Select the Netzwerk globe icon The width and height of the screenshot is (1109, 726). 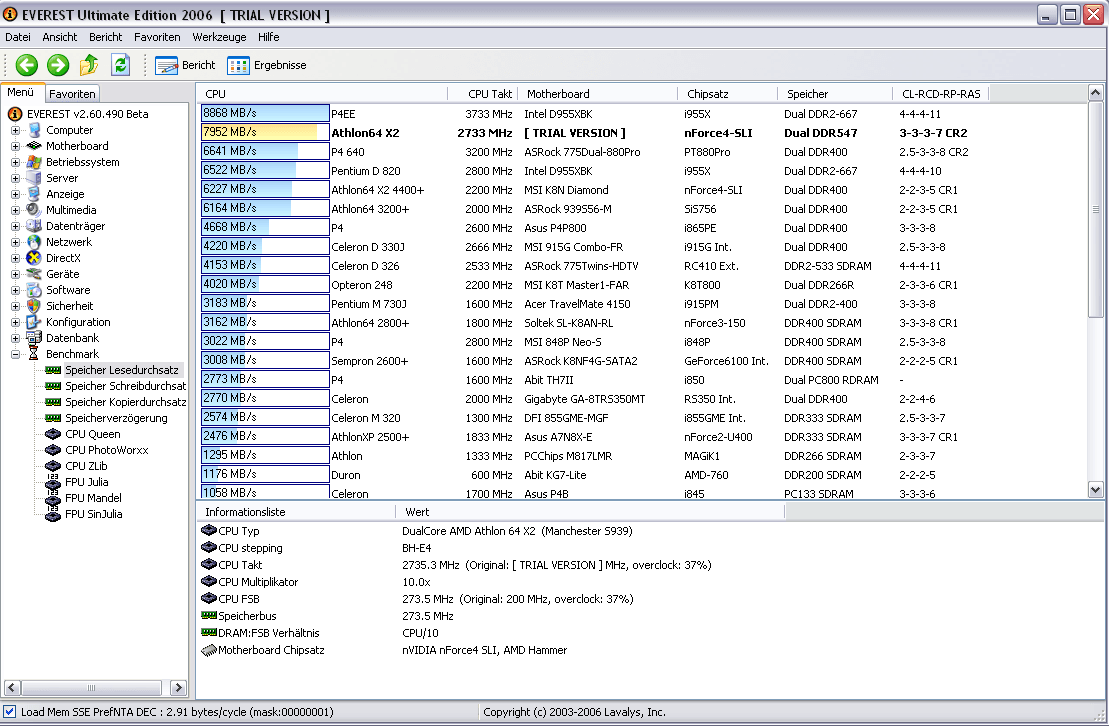[34, 242]
